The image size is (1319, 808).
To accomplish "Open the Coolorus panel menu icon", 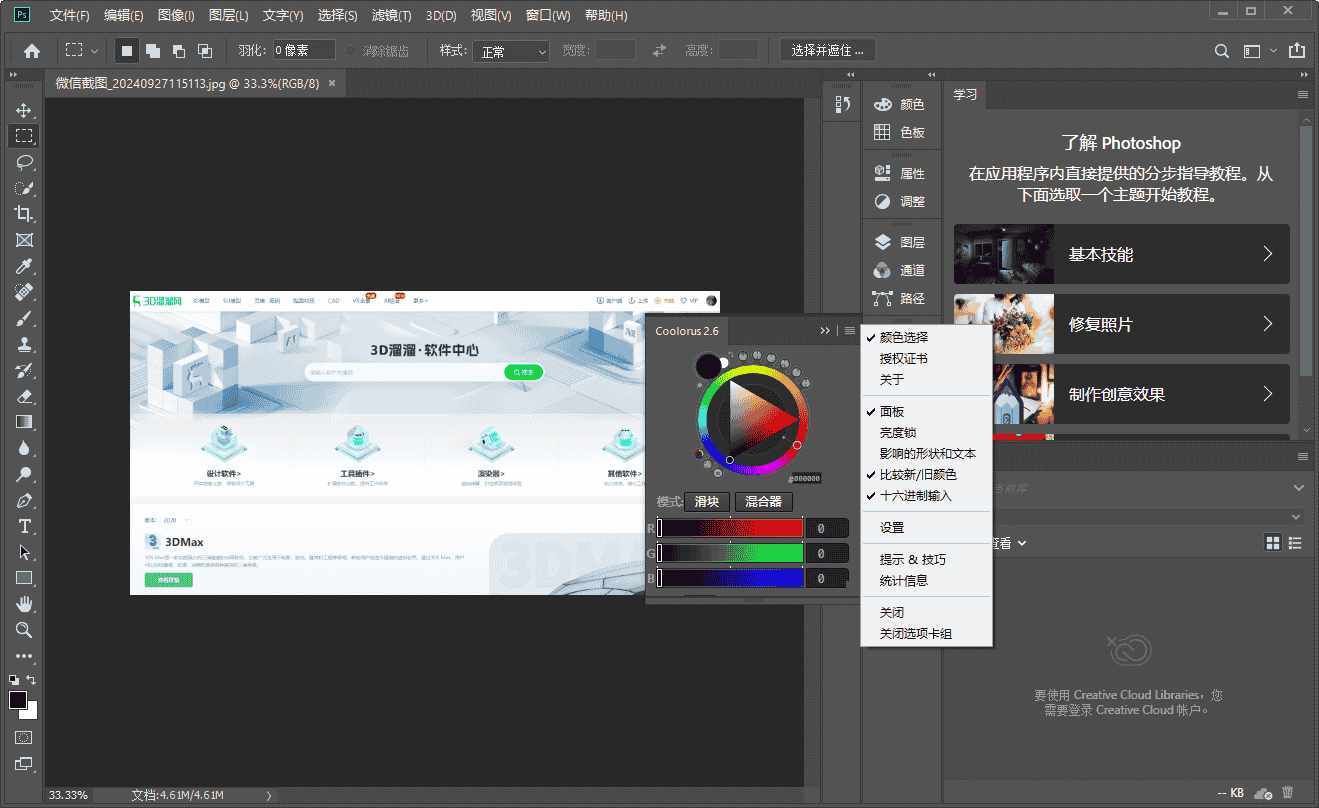I will point(849,331).
